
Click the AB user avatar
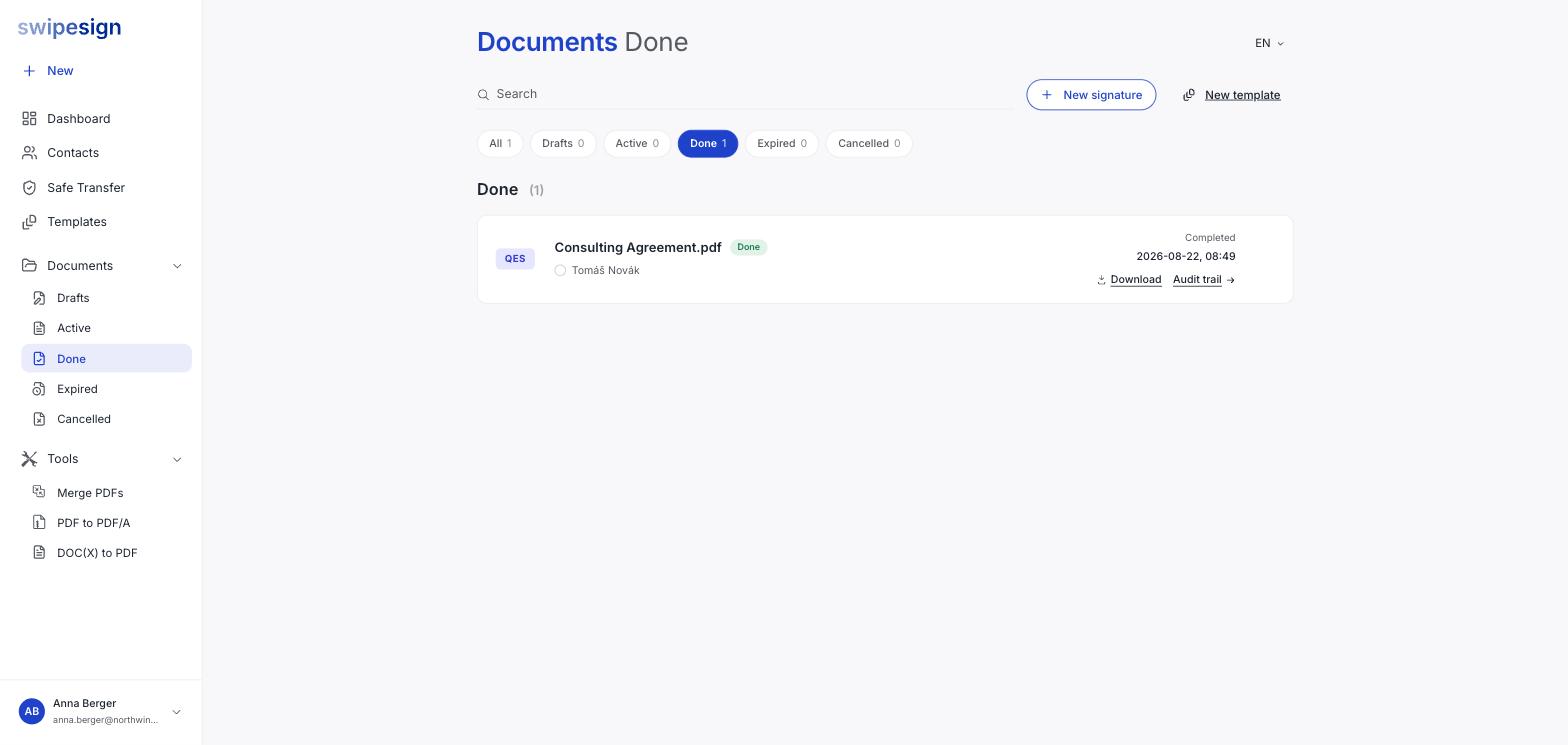[32, 712]
